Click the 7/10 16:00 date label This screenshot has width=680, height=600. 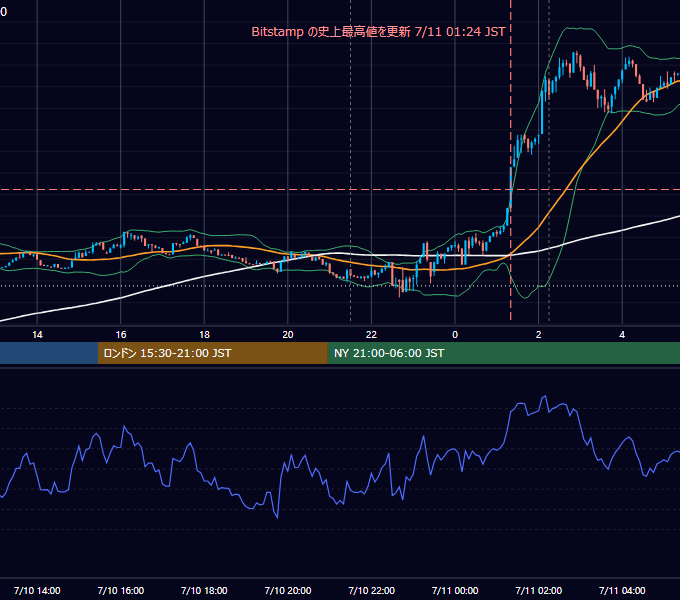coord(121,590)
